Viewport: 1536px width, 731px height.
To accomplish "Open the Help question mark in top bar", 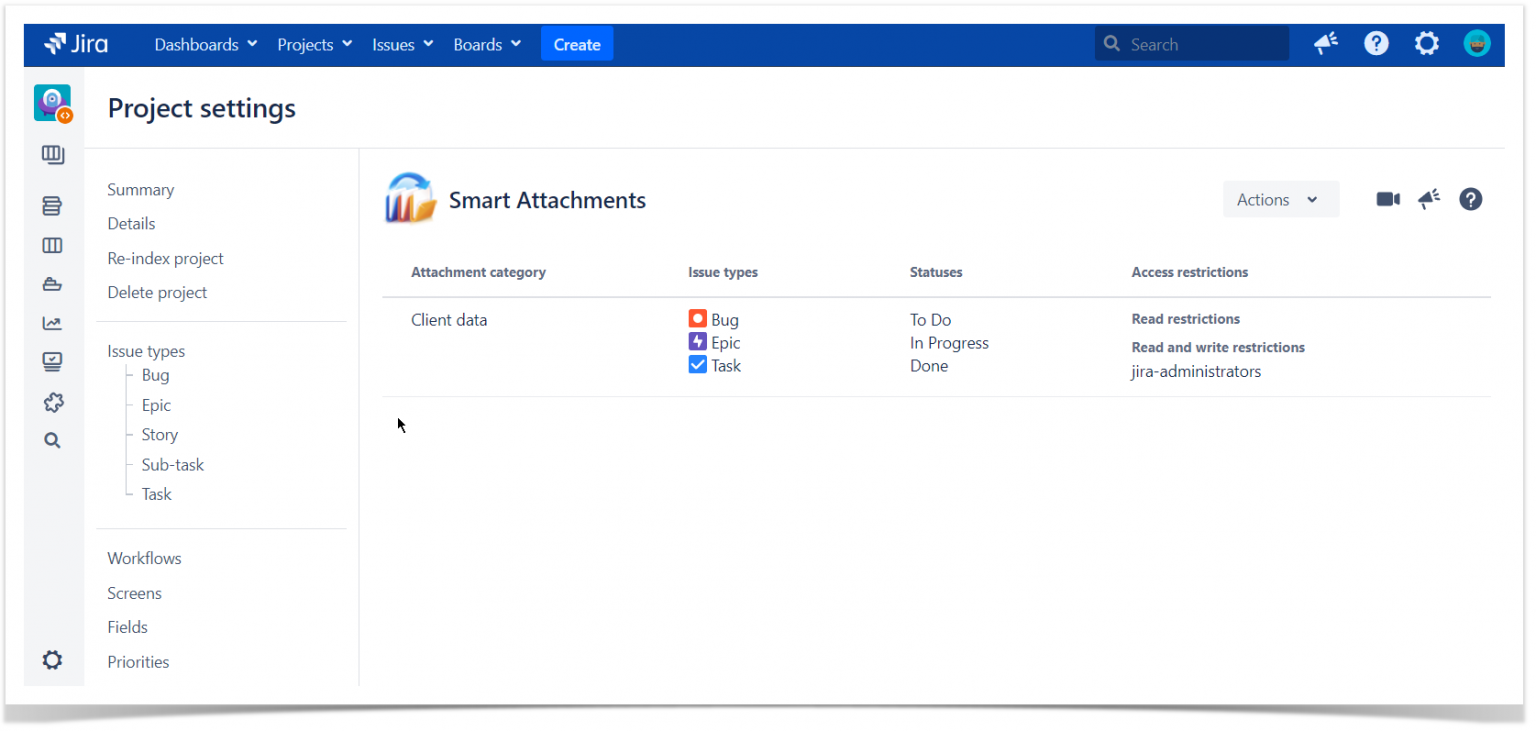I will pos(1376,43).
